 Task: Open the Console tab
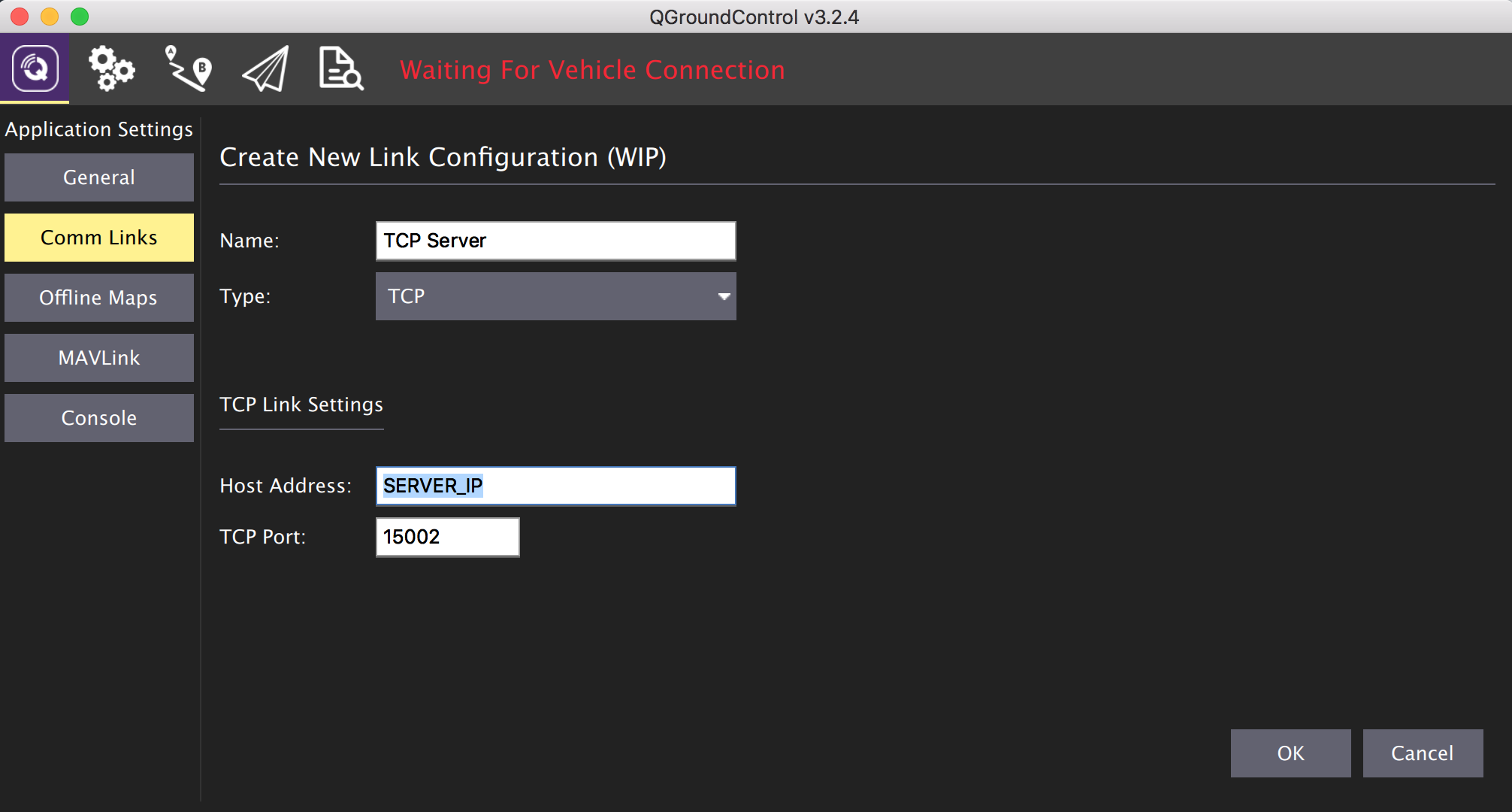pyautogui.click(x=99, y=418)
